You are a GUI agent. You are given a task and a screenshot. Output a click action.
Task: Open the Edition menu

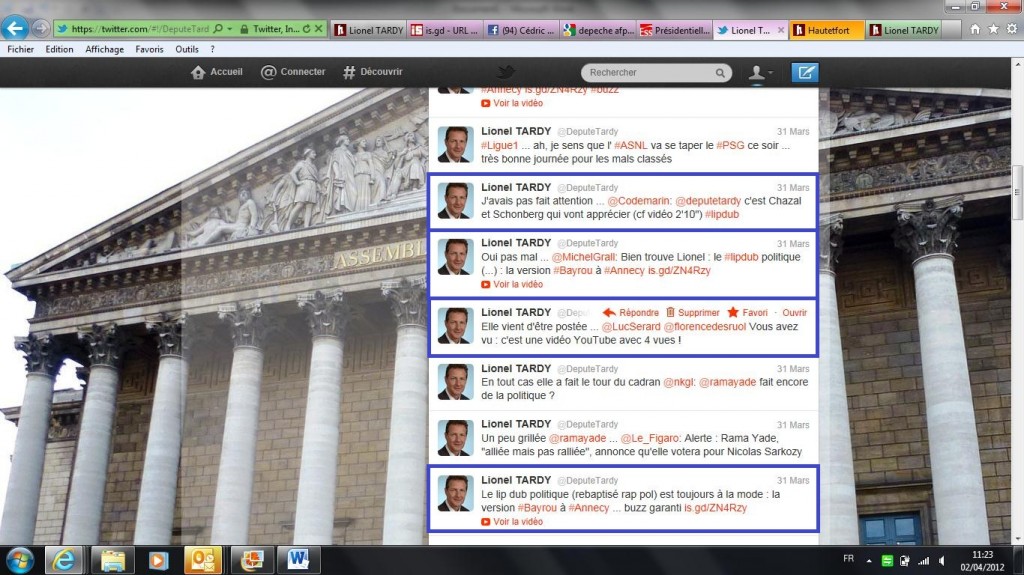point(59,49)
